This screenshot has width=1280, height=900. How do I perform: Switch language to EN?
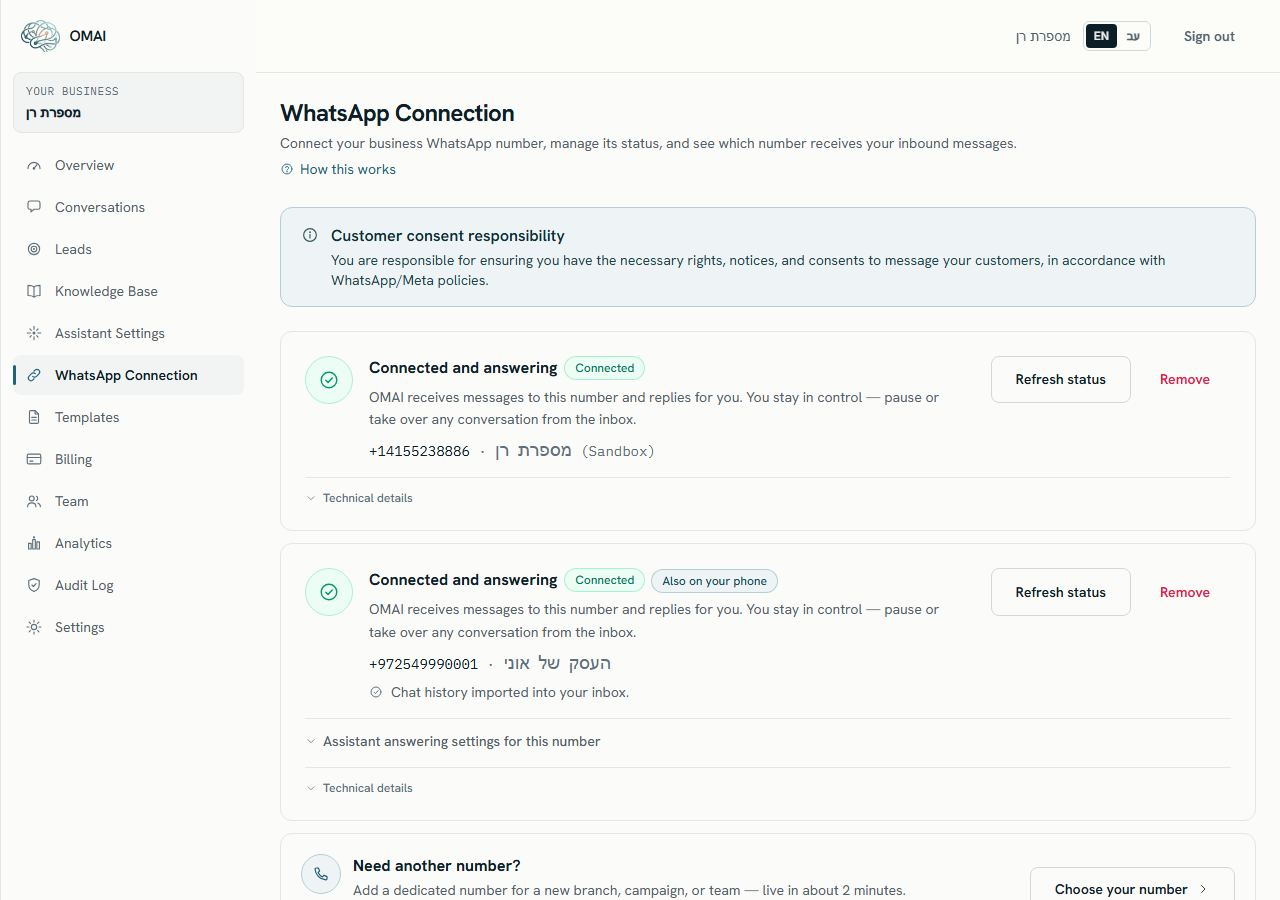click(x=1101, y=36)
